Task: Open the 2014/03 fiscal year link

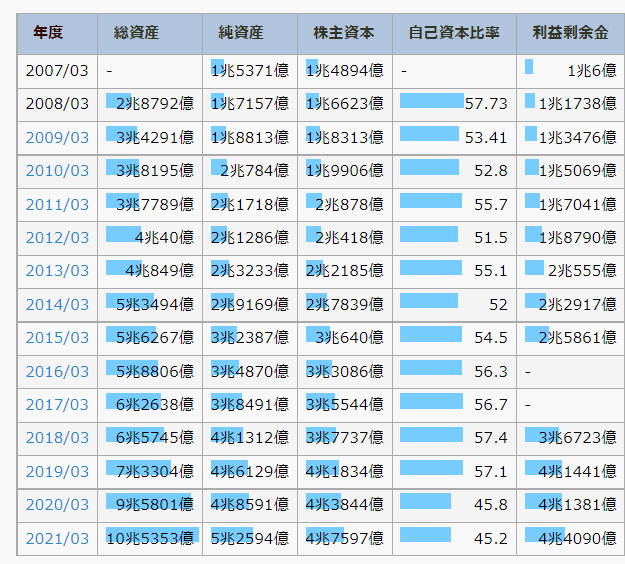Action: [57, 305]
